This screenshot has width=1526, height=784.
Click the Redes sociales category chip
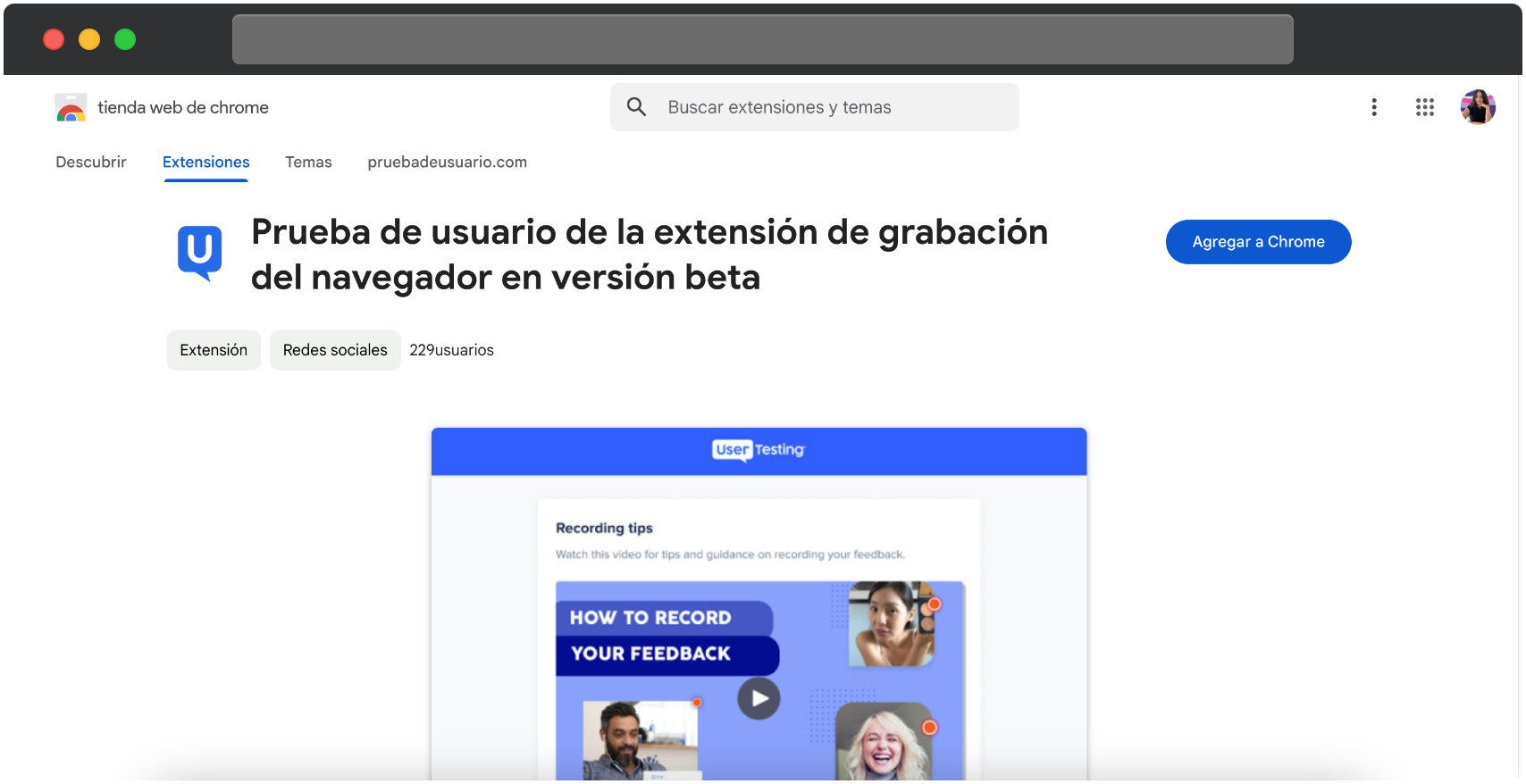pyautogui.click(x=335, y=350)
